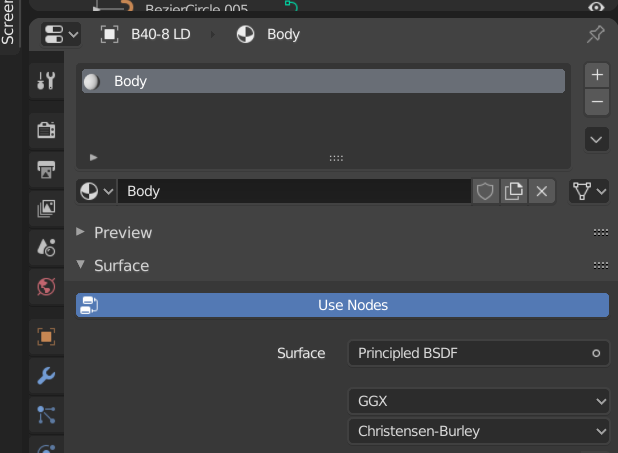The width and height of the screenshot is (618, 453).
Task: Select the Body material slot in list
Action: coord(322,82)
